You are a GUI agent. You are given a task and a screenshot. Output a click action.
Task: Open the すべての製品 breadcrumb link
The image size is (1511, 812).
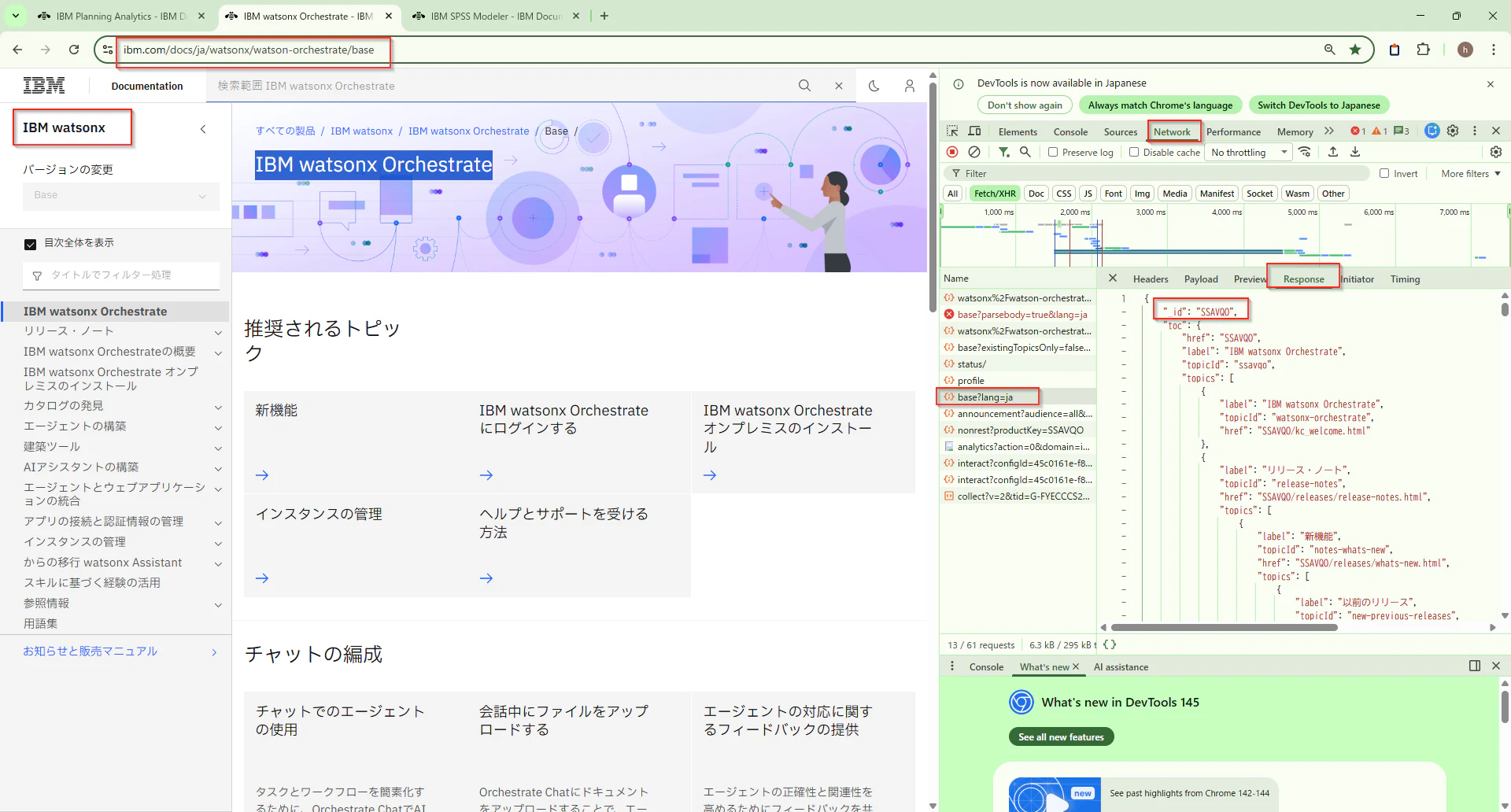point(286,131)
